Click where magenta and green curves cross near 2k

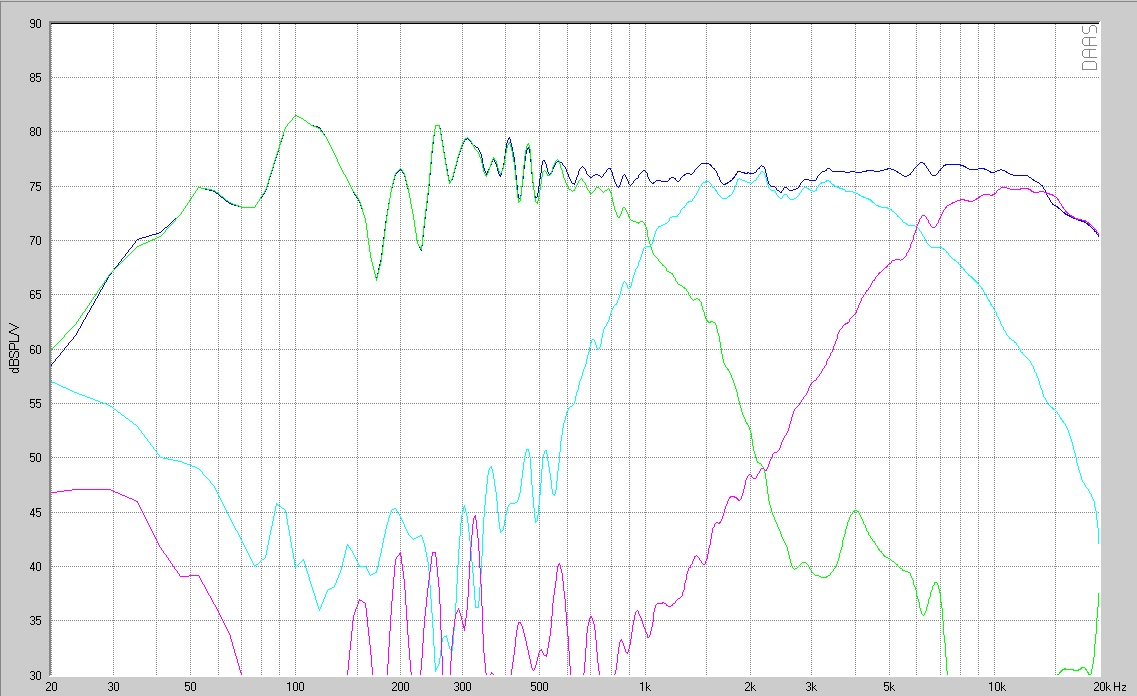761,469
